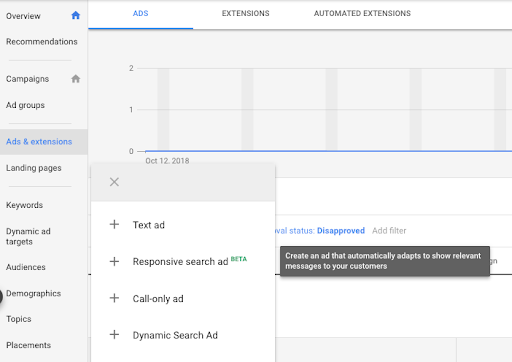This screenshot has height=362, width=512.
Task: Click the blue home icon beside Overview
Action: pyautogui.click(x=76, y=15)
